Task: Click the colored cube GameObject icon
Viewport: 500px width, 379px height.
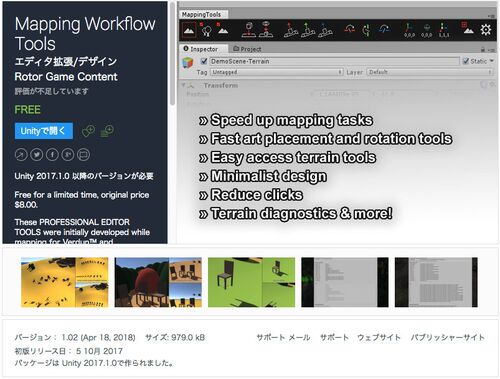Action: 188,63
